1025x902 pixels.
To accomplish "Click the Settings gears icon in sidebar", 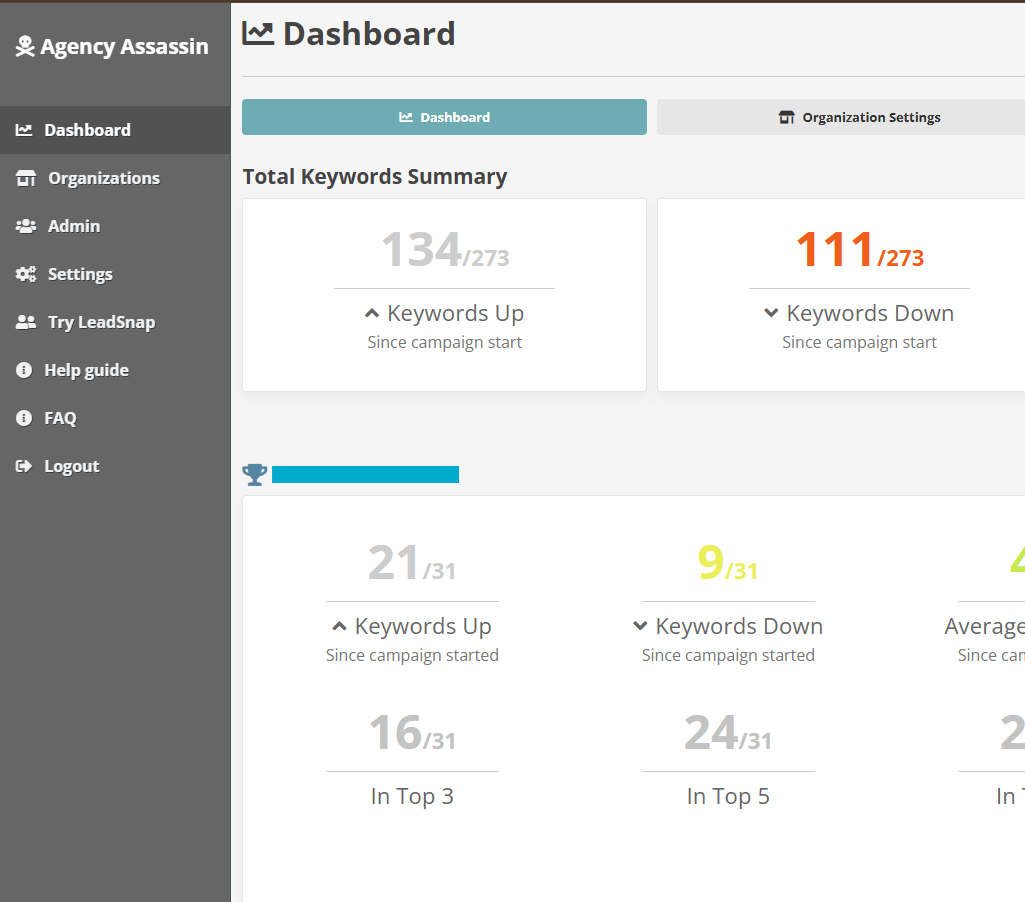I will coord(26,274).
